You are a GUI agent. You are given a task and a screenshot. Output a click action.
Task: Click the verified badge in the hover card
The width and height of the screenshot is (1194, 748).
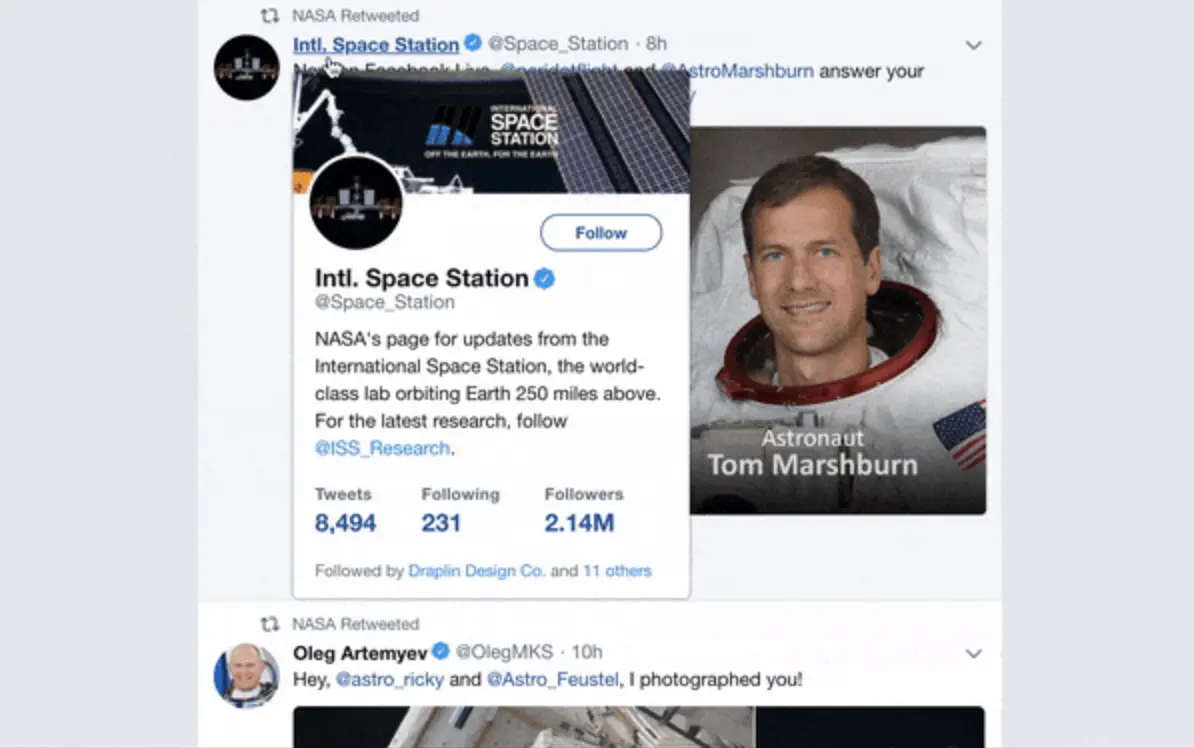[544, 279]
